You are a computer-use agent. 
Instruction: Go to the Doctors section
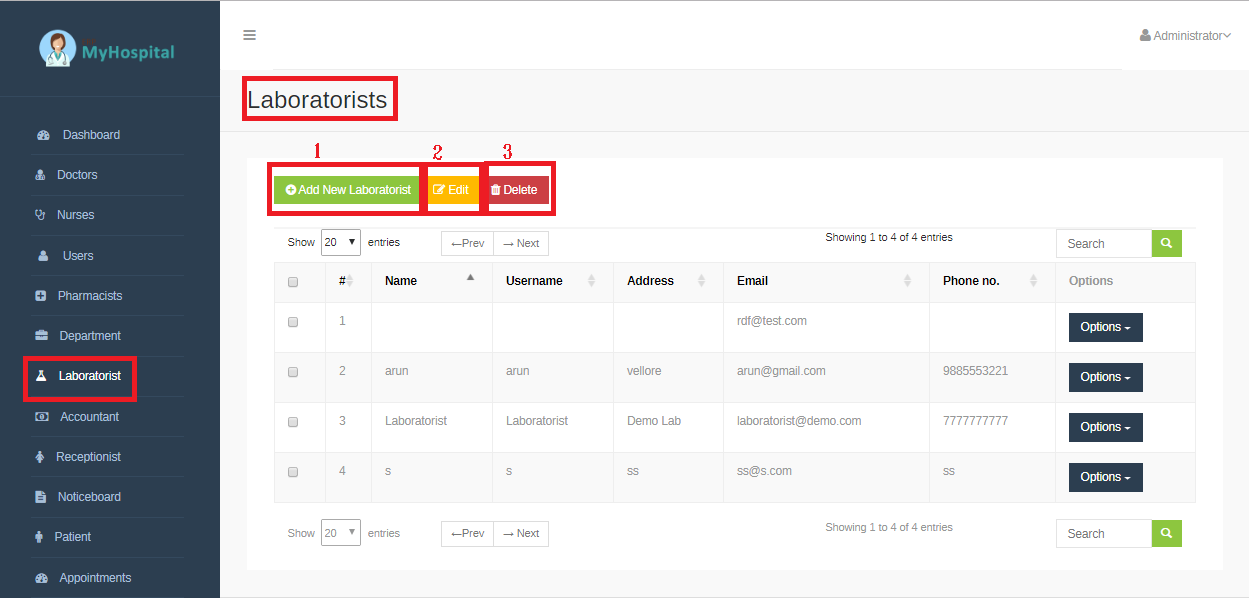tap(77, 175)
